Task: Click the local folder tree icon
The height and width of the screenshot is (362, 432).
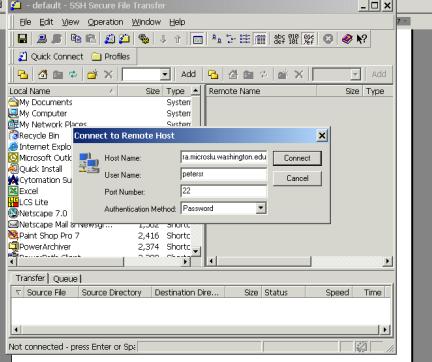Action: pyautogui.click(x=23, y=74)
